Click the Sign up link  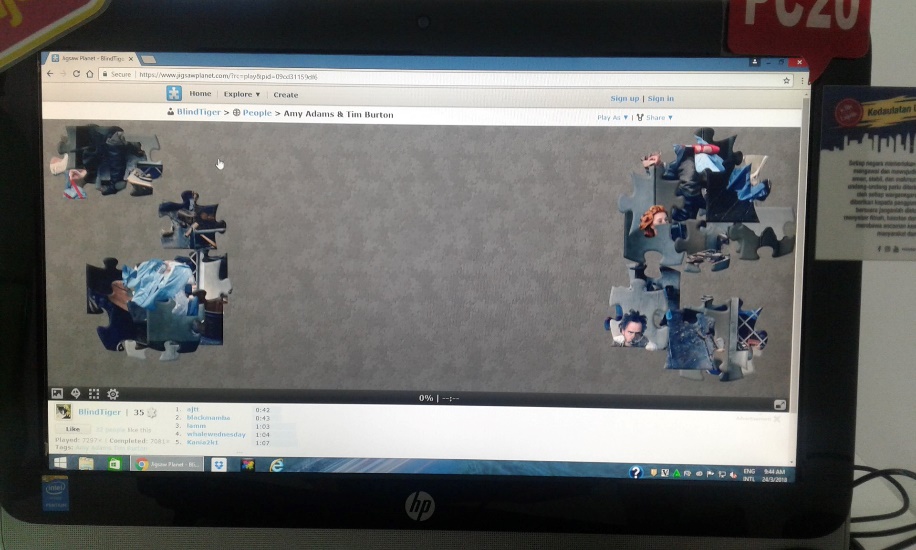point(624,99)
